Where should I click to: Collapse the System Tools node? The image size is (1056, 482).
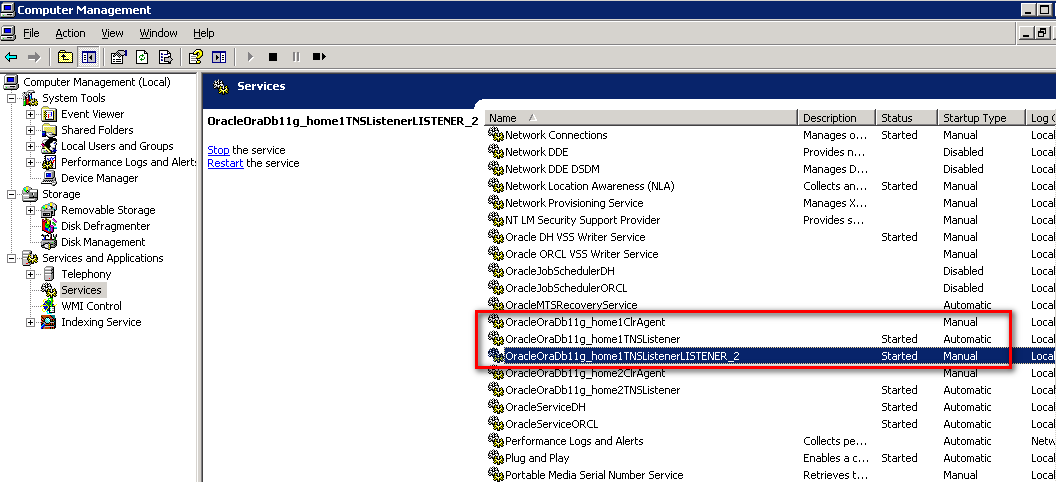coord(11,98)
